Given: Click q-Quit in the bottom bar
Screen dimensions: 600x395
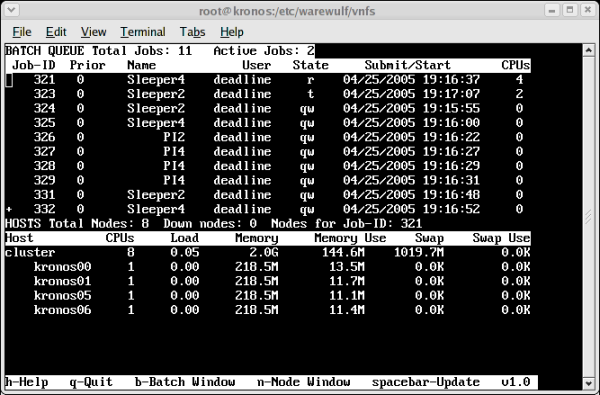Looking at the screenshot, I should tap(91, 382).
